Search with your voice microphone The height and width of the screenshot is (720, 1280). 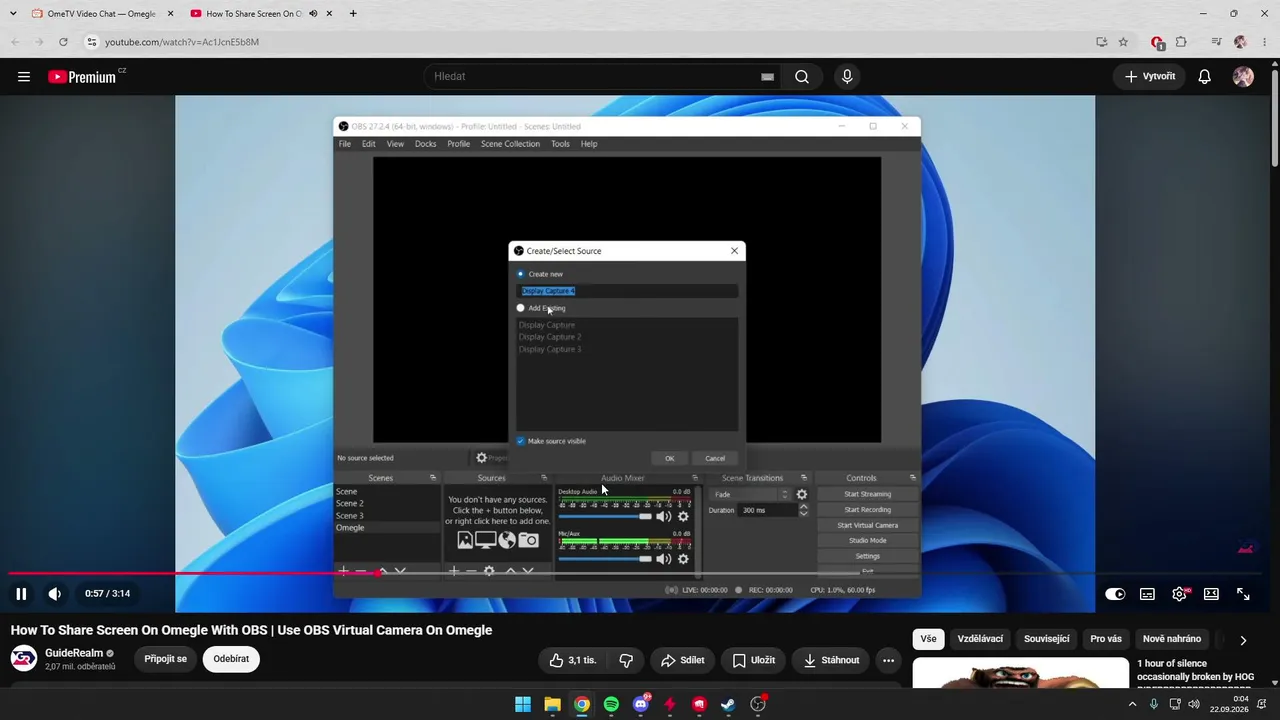[x=847, y=77]
